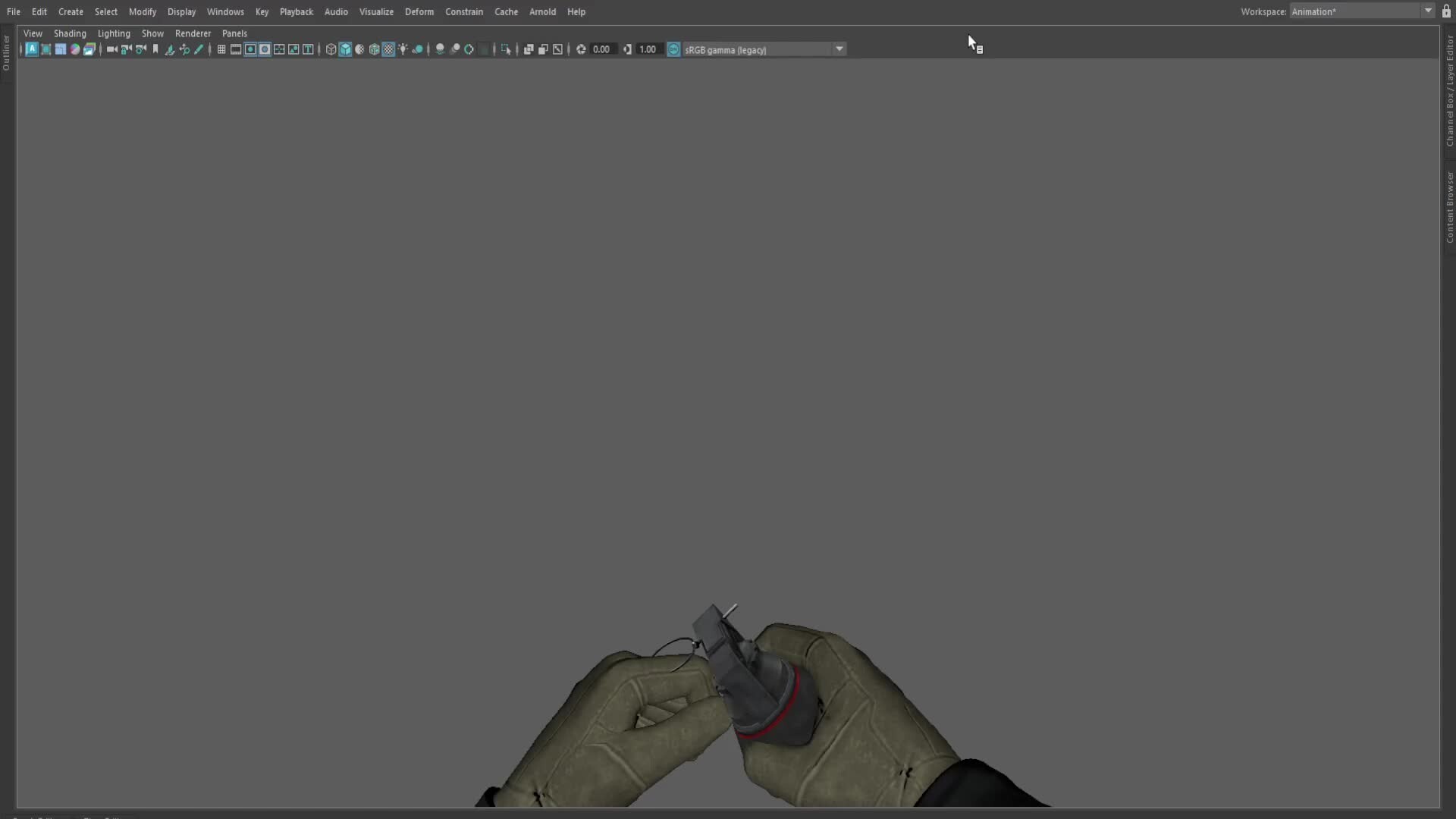Open the sRGB gamma (legacy) view transform dropdown
The width and height of the screenshot is (1456, 819).
point(839,49)
